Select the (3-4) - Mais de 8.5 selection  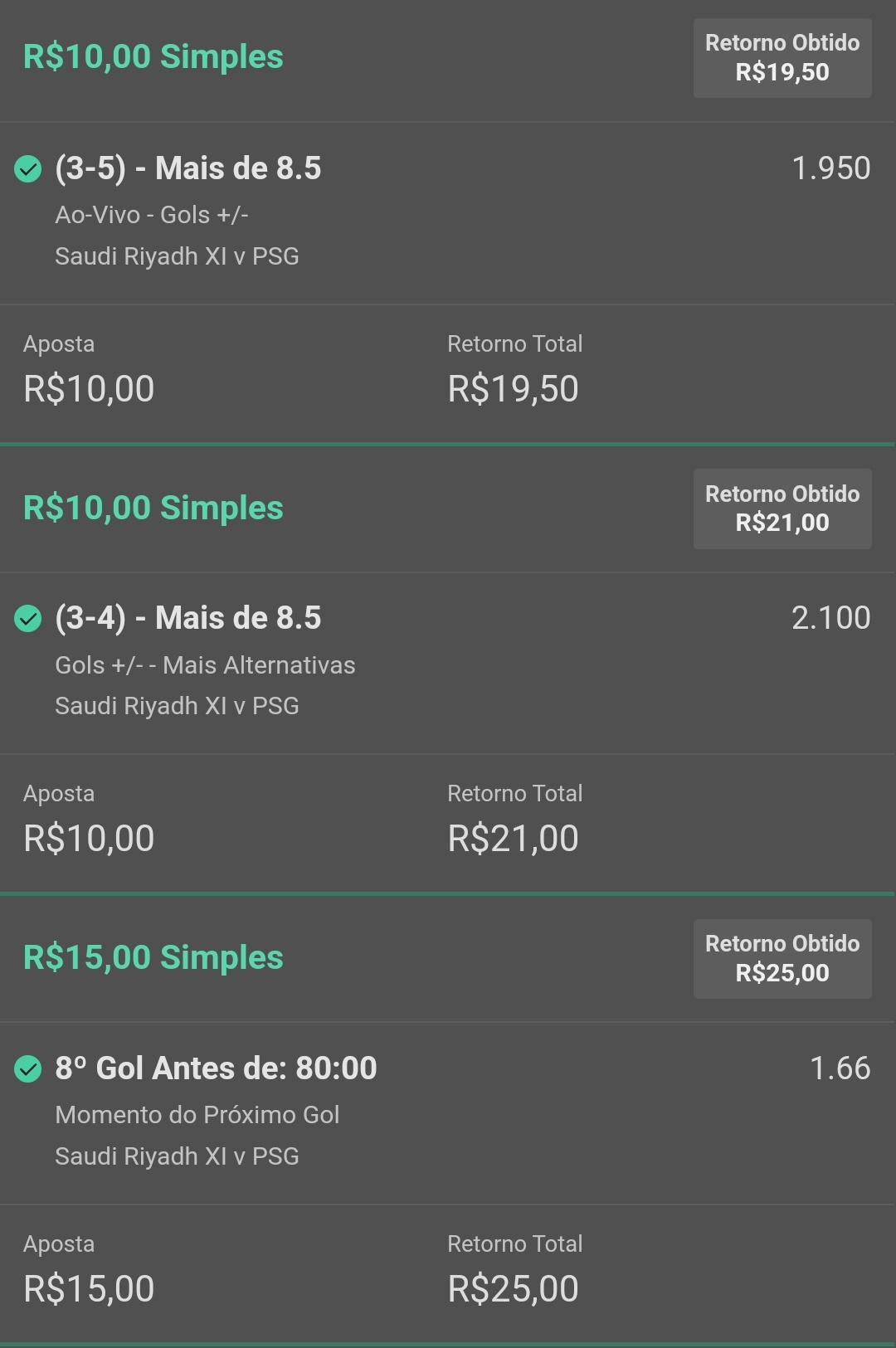188,618
